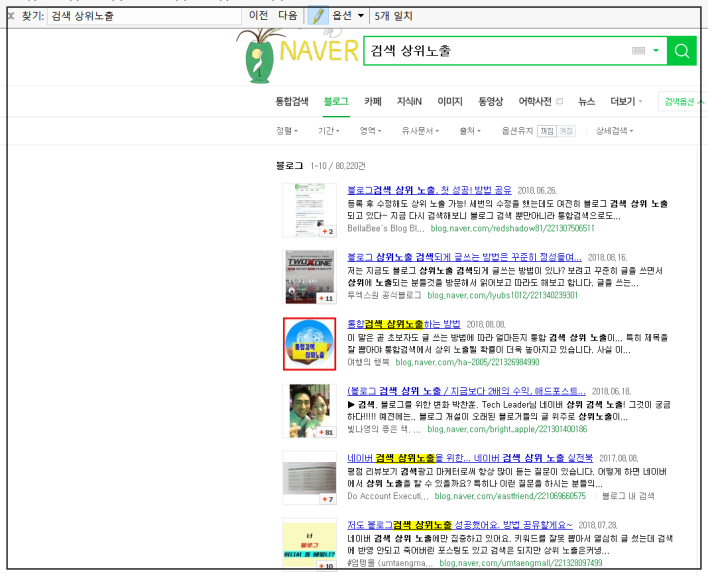Viewport: 708px width, 576px height.
Task: Open the ha-2005 blog URL link
Action: click(x=467, y=362)
